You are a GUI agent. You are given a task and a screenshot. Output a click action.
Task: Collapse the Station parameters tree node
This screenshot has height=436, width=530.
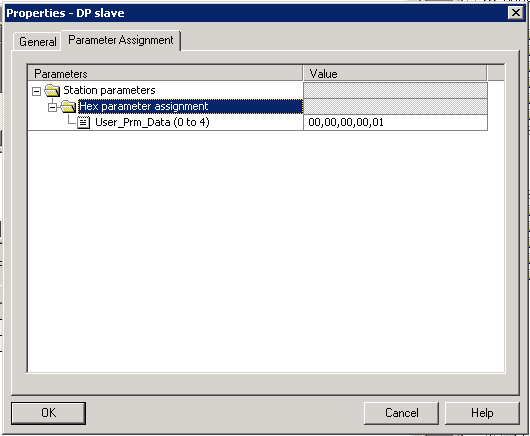click(37, 91)
